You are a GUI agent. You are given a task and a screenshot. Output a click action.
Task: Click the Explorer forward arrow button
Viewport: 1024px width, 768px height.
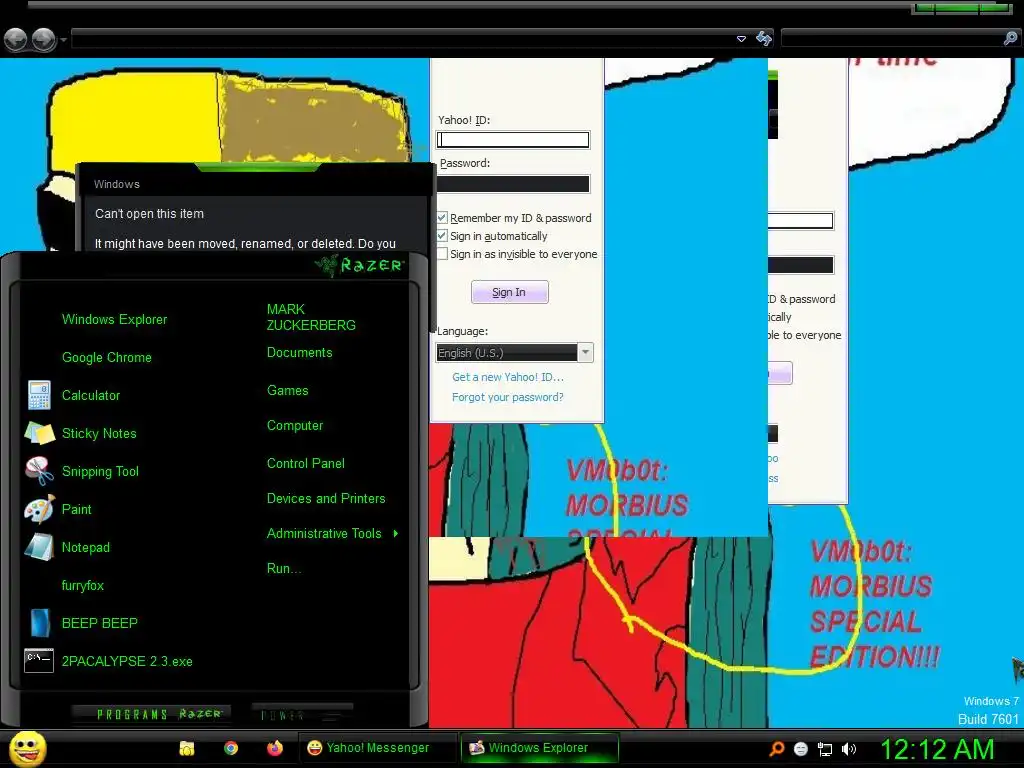click(44, 40)
